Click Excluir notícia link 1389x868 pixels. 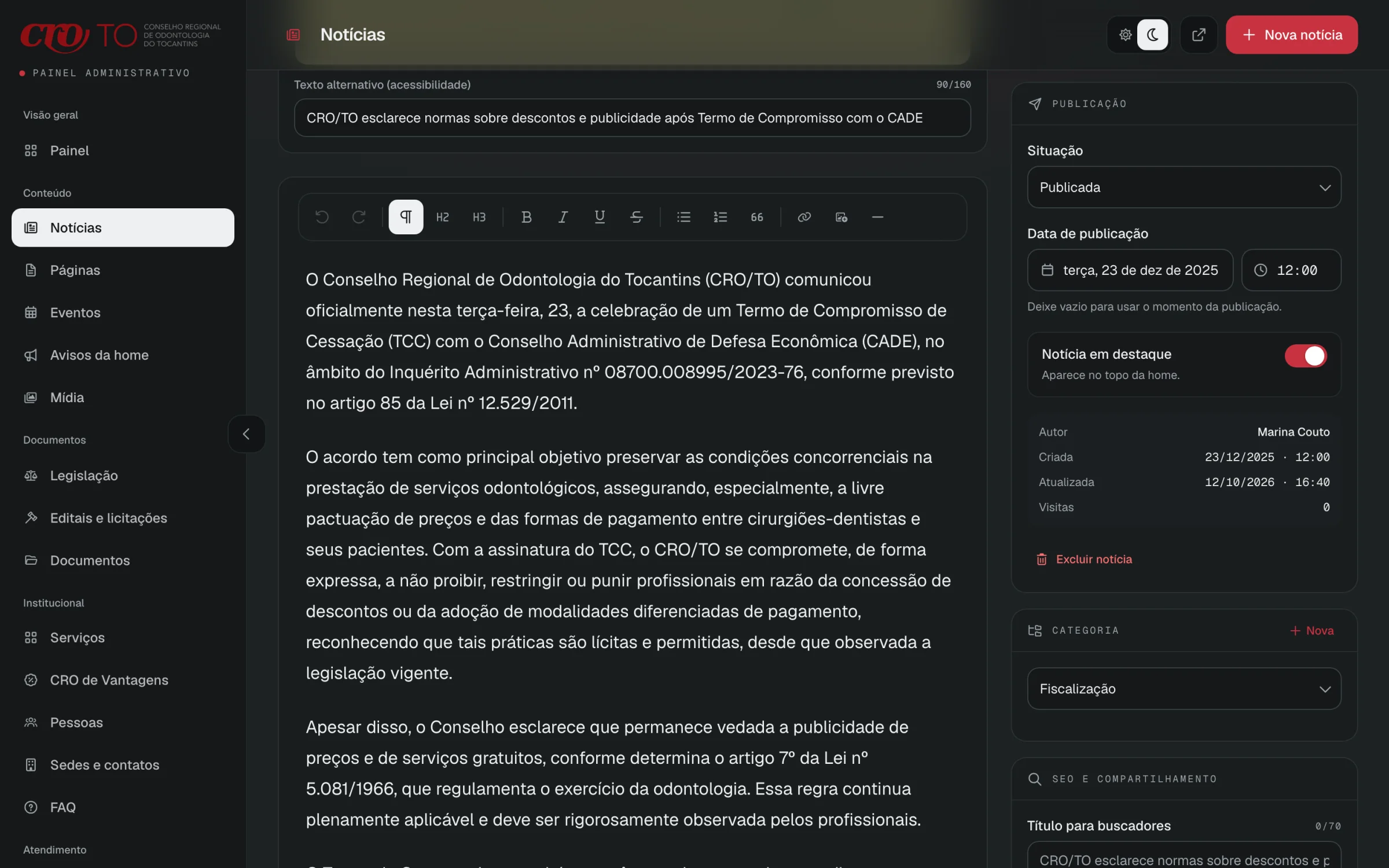(1084, 559)
